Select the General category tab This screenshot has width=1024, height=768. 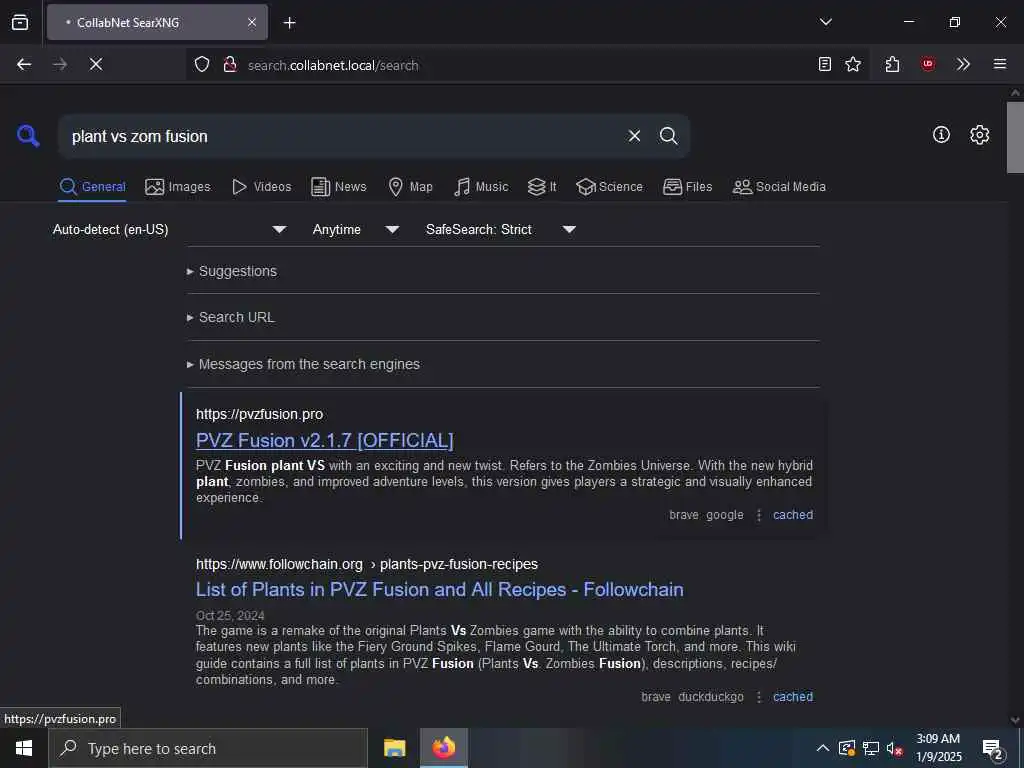tap(92, 187)
